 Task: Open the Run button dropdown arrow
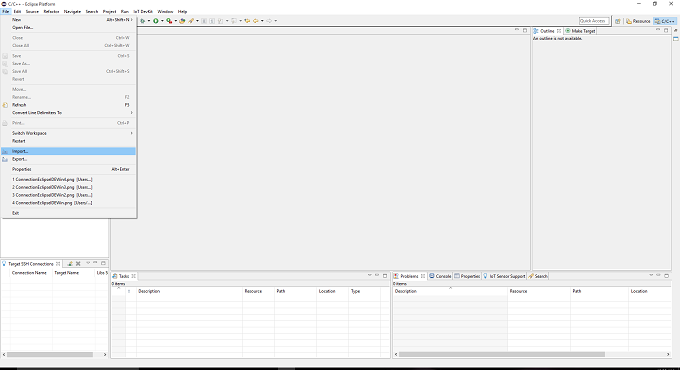point(162,21)
